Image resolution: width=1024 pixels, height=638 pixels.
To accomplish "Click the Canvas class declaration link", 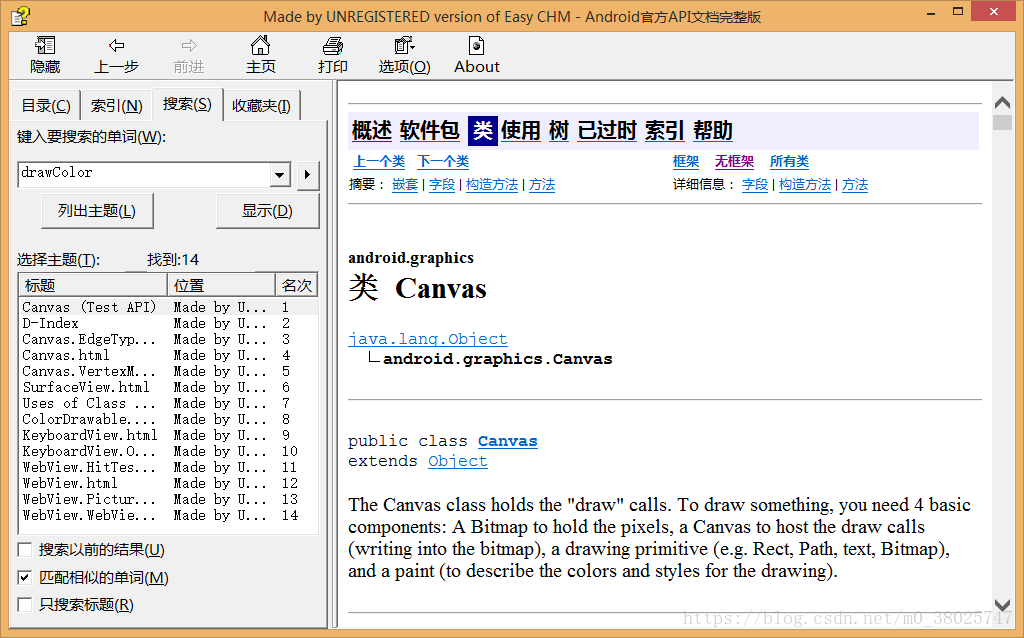I will click(x=507, y=441).
